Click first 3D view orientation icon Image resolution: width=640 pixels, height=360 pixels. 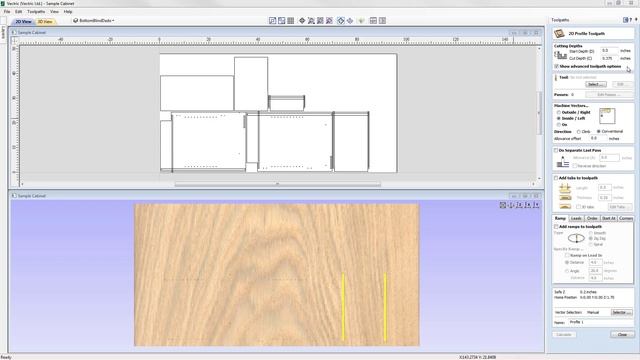point(503,205)
